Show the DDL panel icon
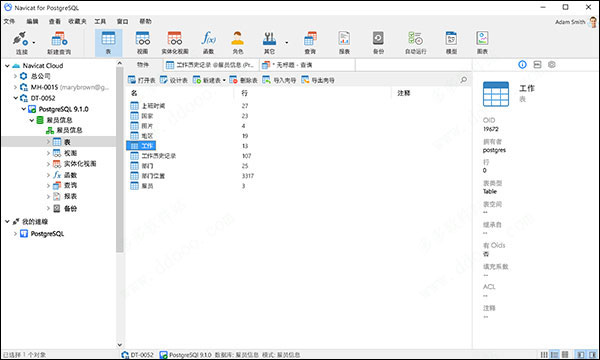The height and width of the screenshot is (360, 600). pos(537,65)
